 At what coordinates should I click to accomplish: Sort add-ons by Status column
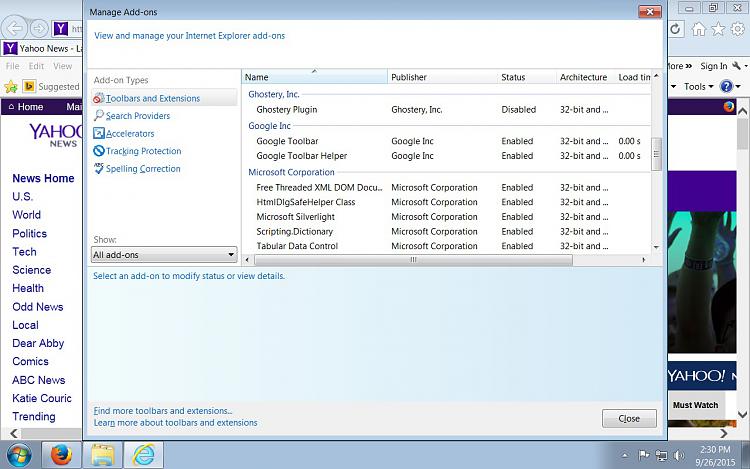[x=527, y=77]
